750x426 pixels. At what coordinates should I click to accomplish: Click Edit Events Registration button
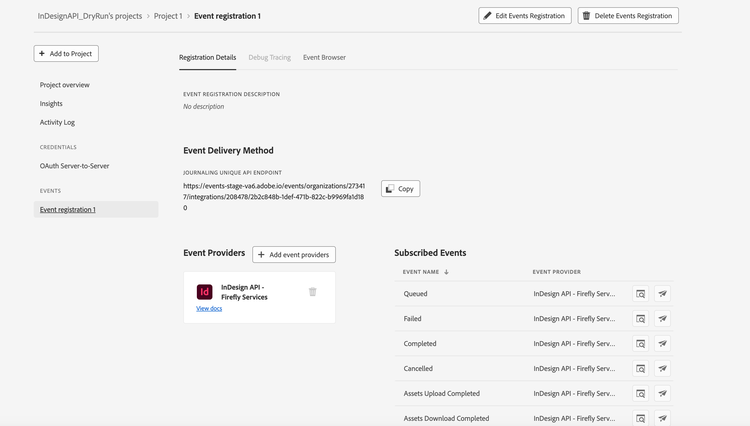tap(525, 16)
